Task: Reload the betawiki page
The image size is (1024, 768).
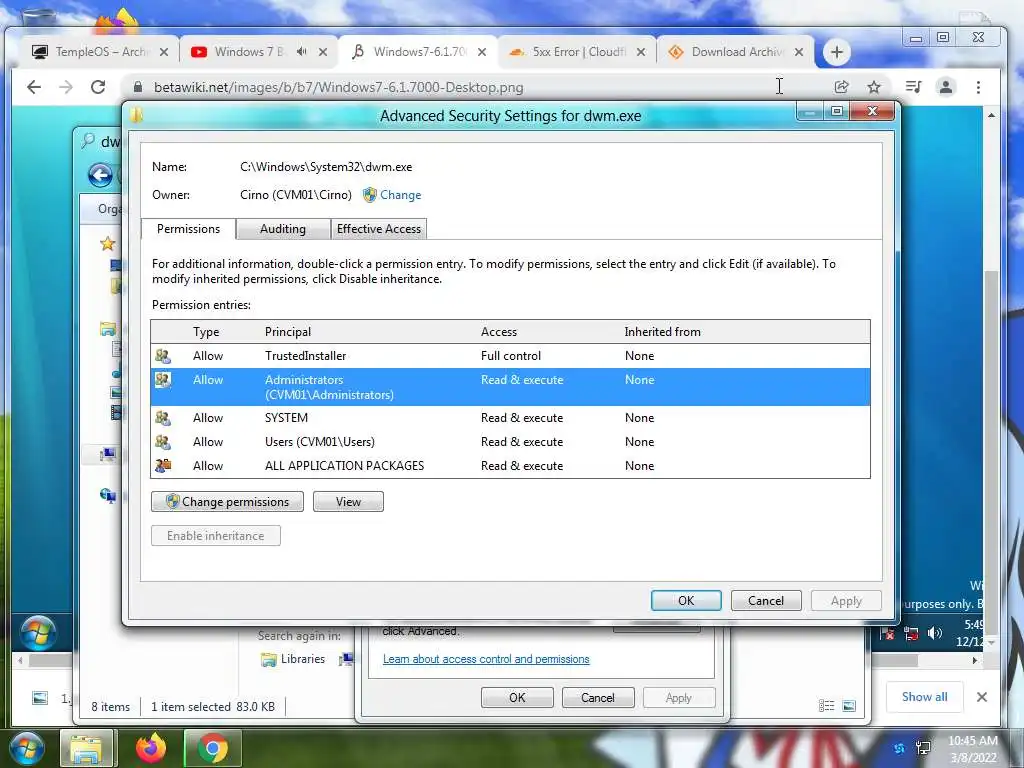Action: tap(98, 87)
